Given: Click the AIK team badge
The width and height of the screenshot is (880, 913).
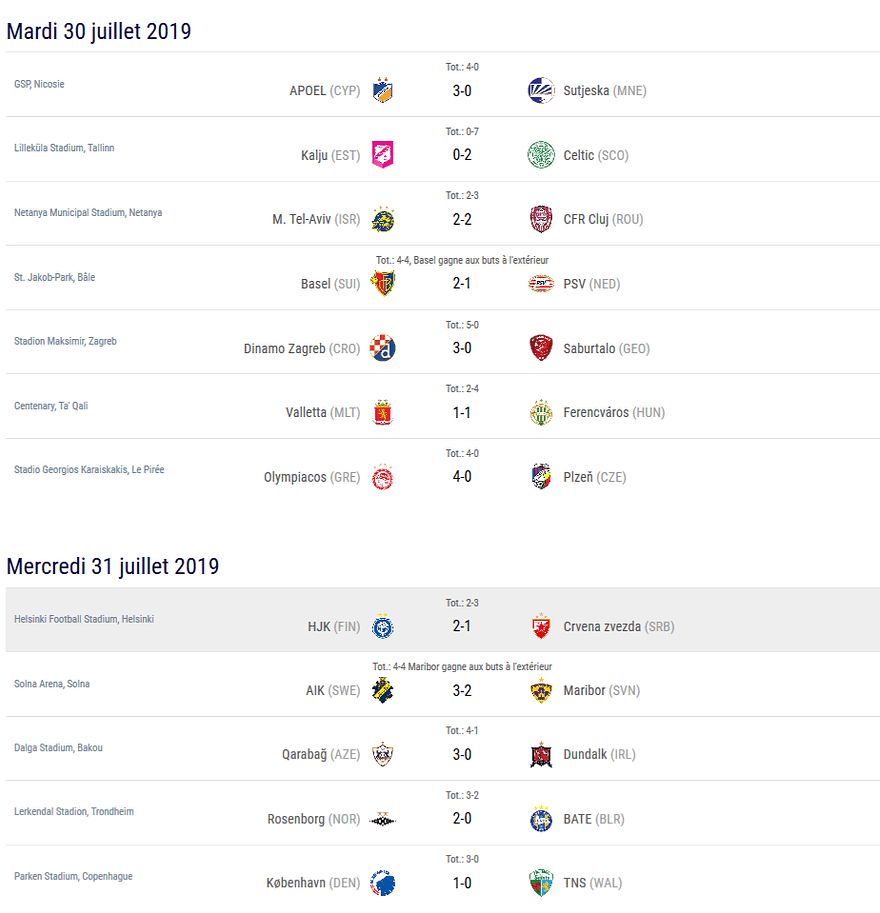Looking at the screenshot, I should [x=382, y=691].
